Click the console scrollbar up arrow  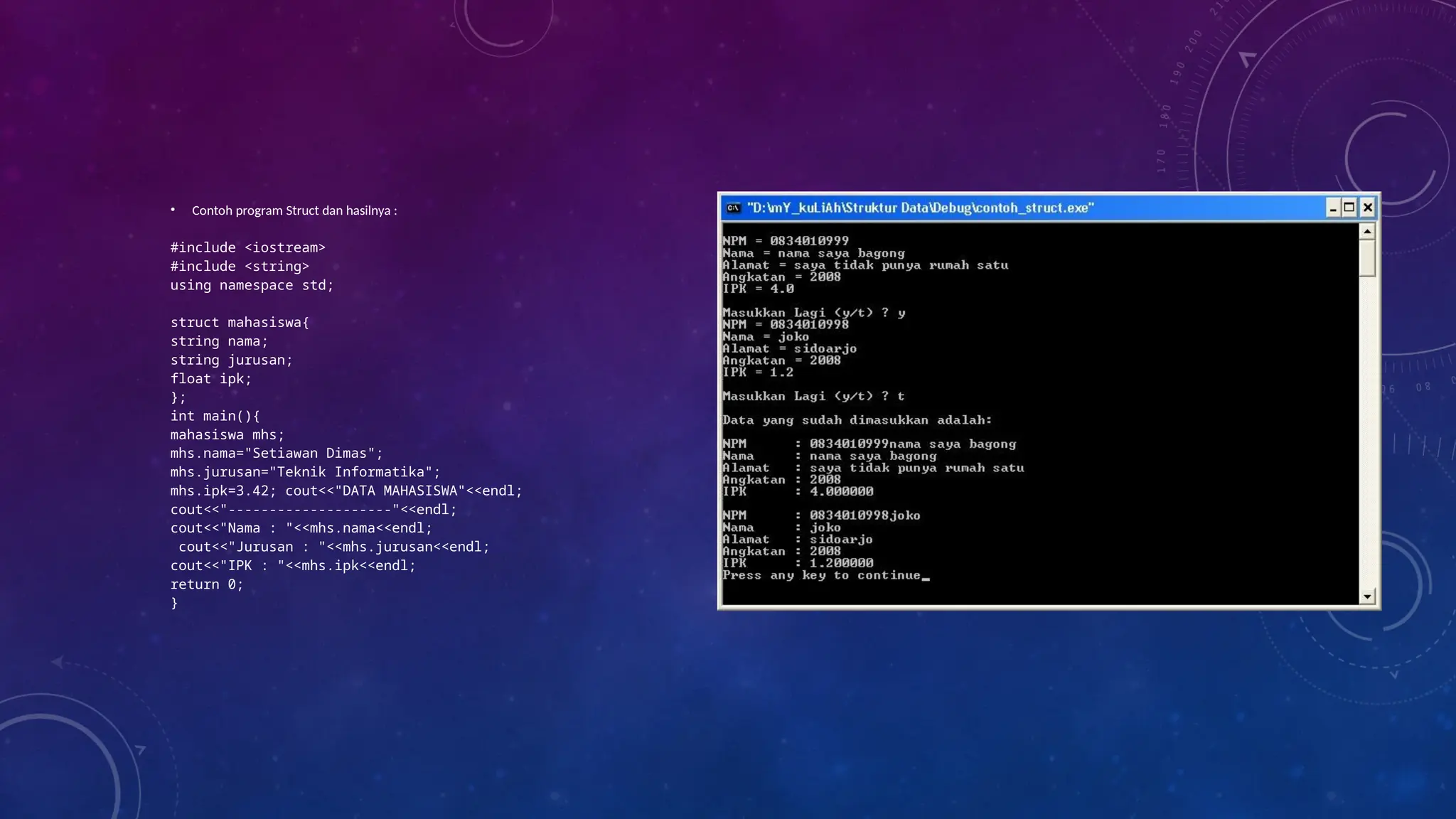click(1366, 232)
